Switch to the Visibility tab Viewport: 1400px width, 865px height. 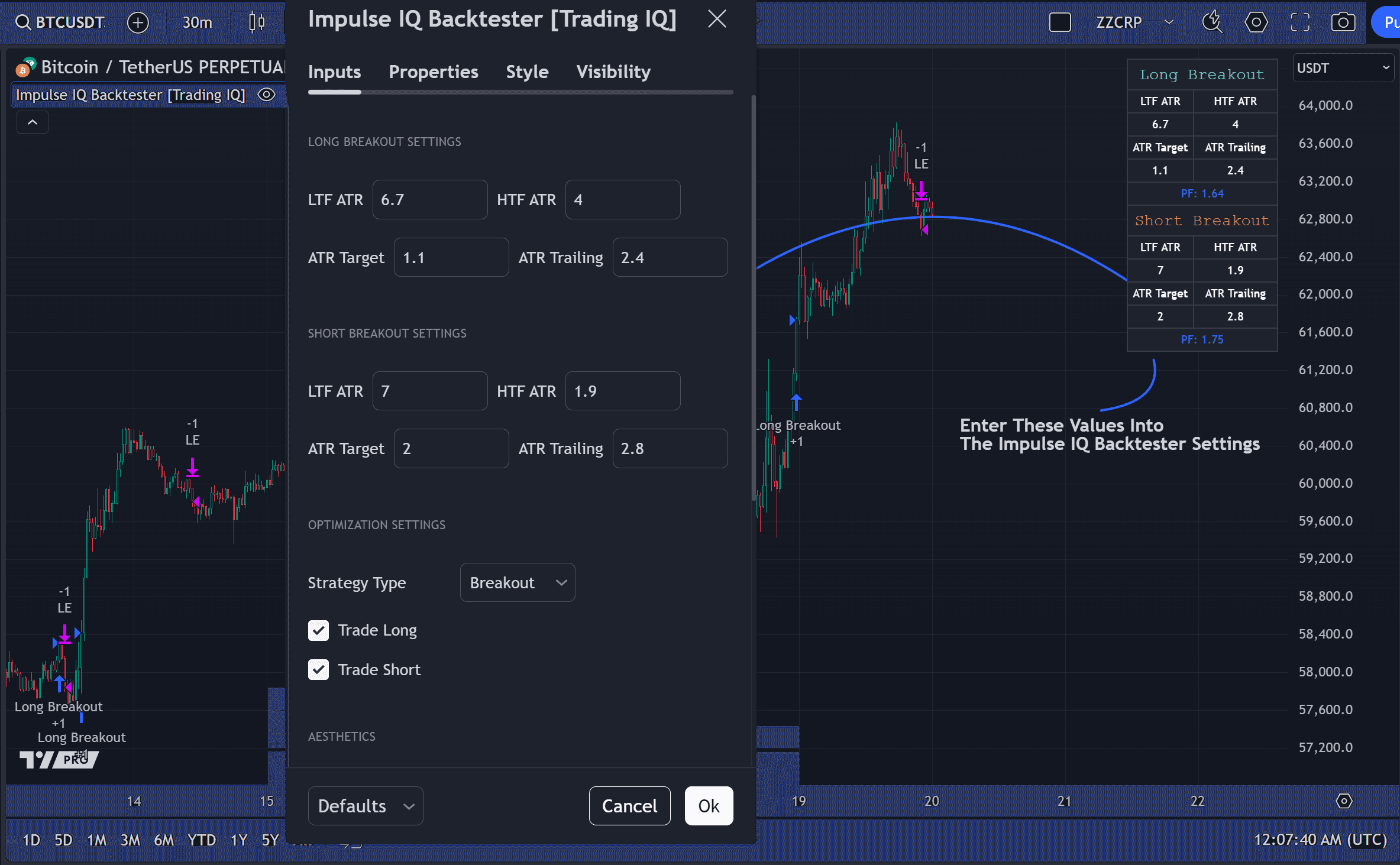coord(613,72)
